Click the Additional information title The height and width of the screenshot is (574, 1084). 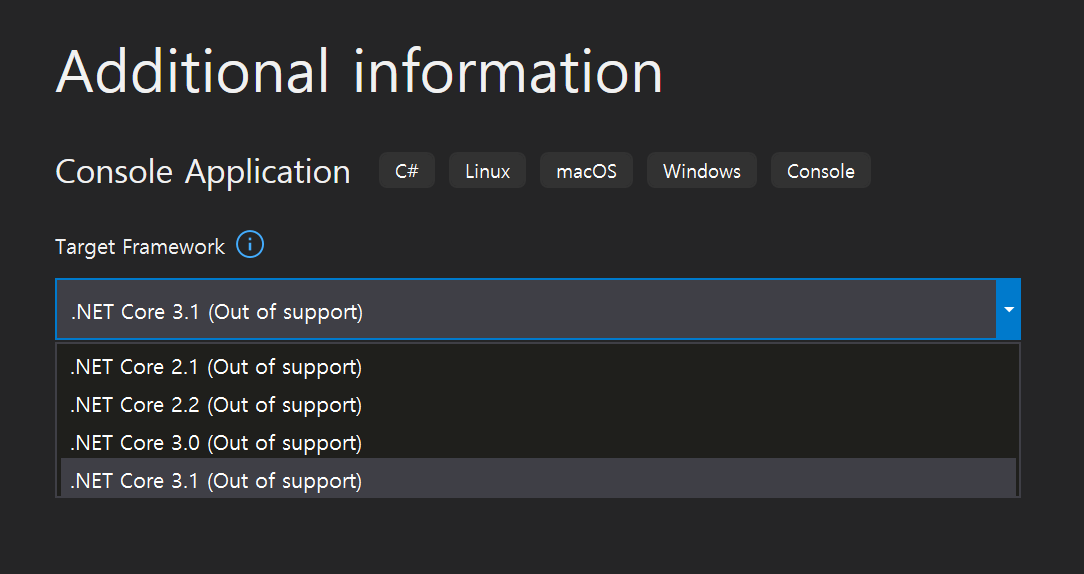359,71
